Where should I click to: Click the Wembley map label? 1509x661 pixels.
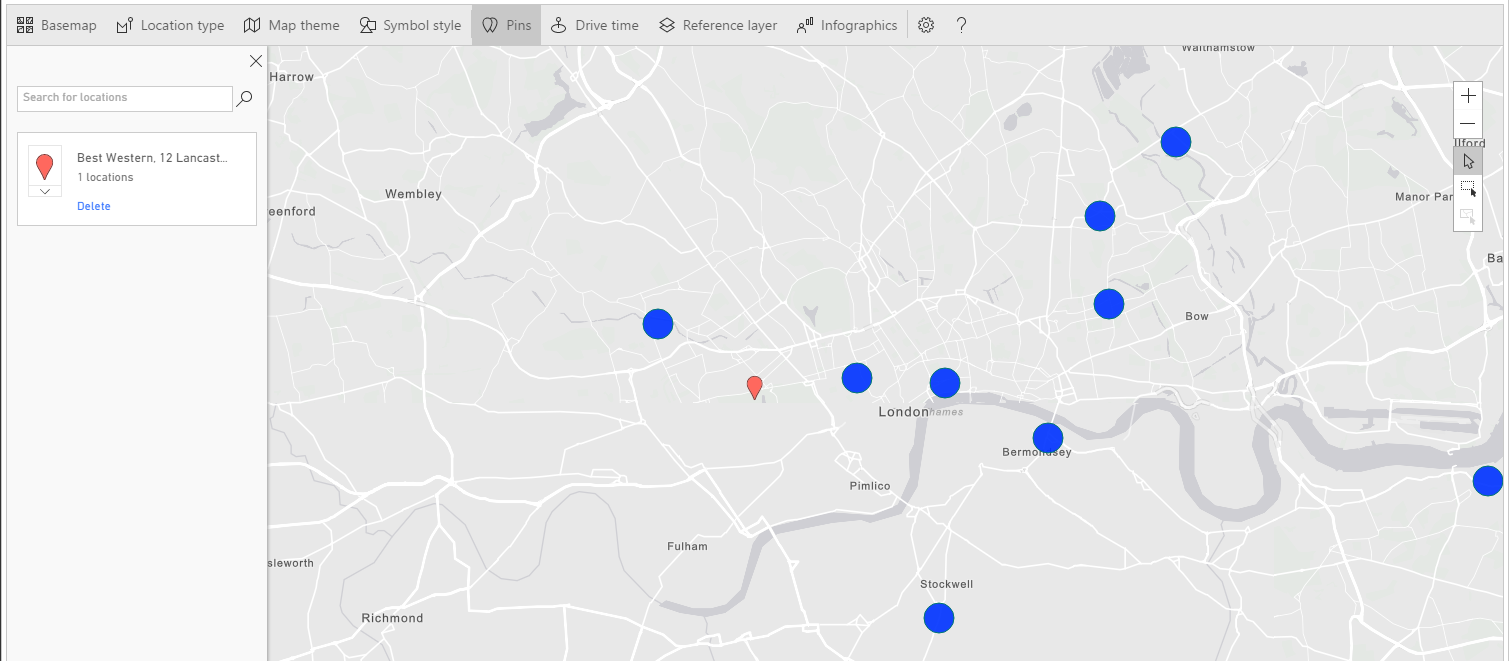[x=413, y=194]
